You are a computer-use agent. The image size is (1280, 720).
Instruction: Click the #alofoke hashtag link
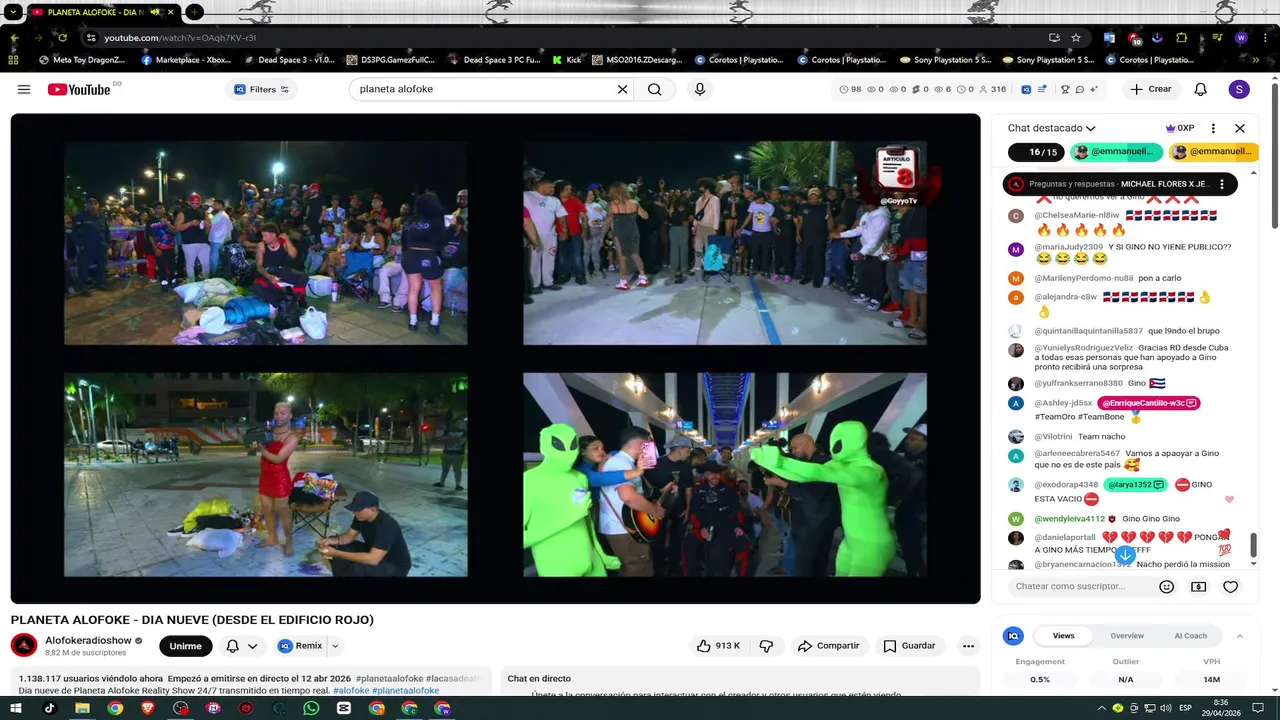click(351, 690)
